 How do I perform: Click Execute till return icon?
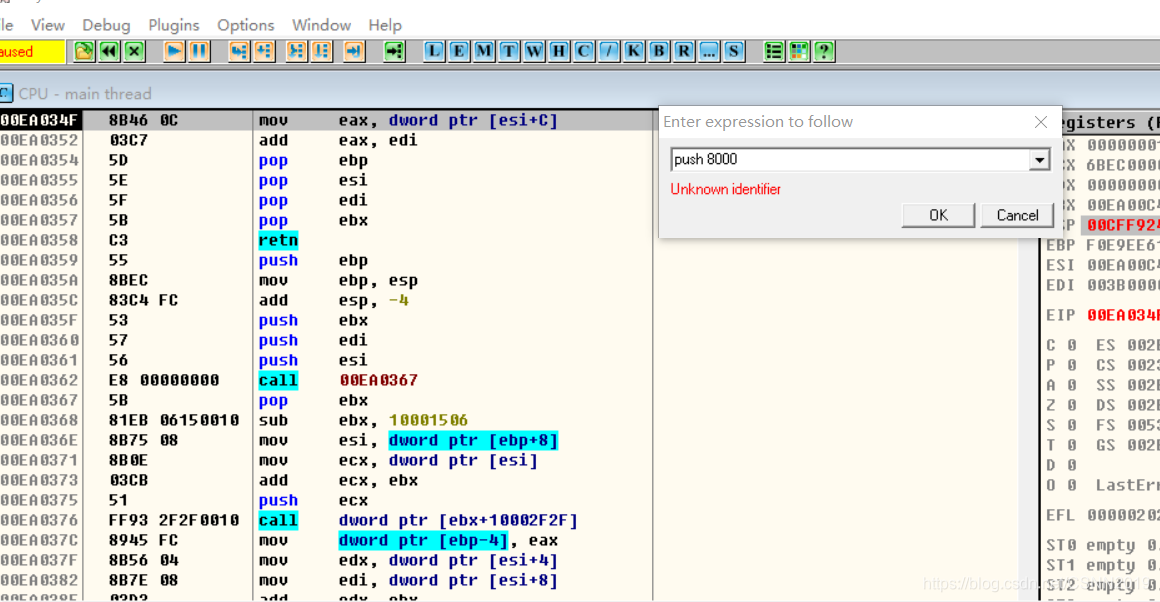pyautogui.click(x=354, y=52)
